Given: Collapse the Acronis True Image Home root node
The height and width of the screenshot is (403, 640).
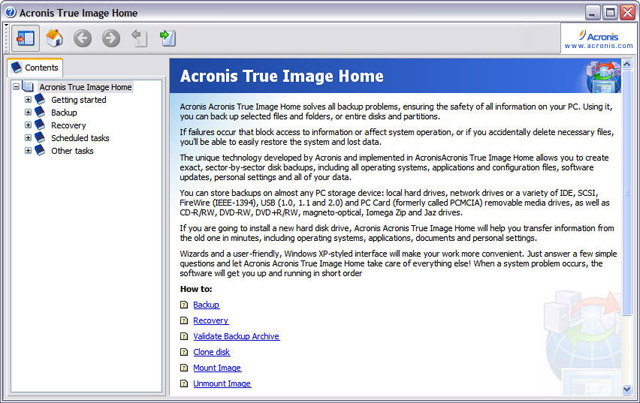Looking at the screenshot, I should (16, 87).
